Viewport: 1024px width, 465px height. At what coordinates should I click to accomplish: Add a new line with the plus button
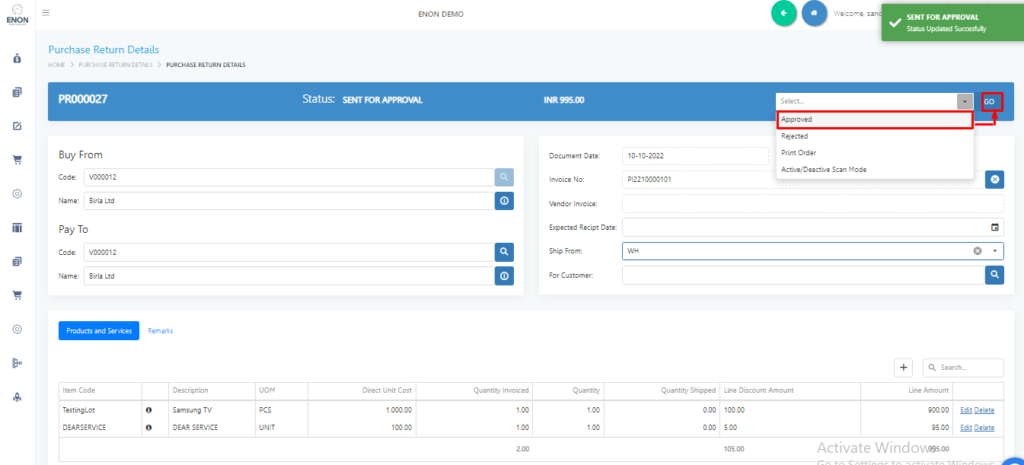(x=903, y=368)
